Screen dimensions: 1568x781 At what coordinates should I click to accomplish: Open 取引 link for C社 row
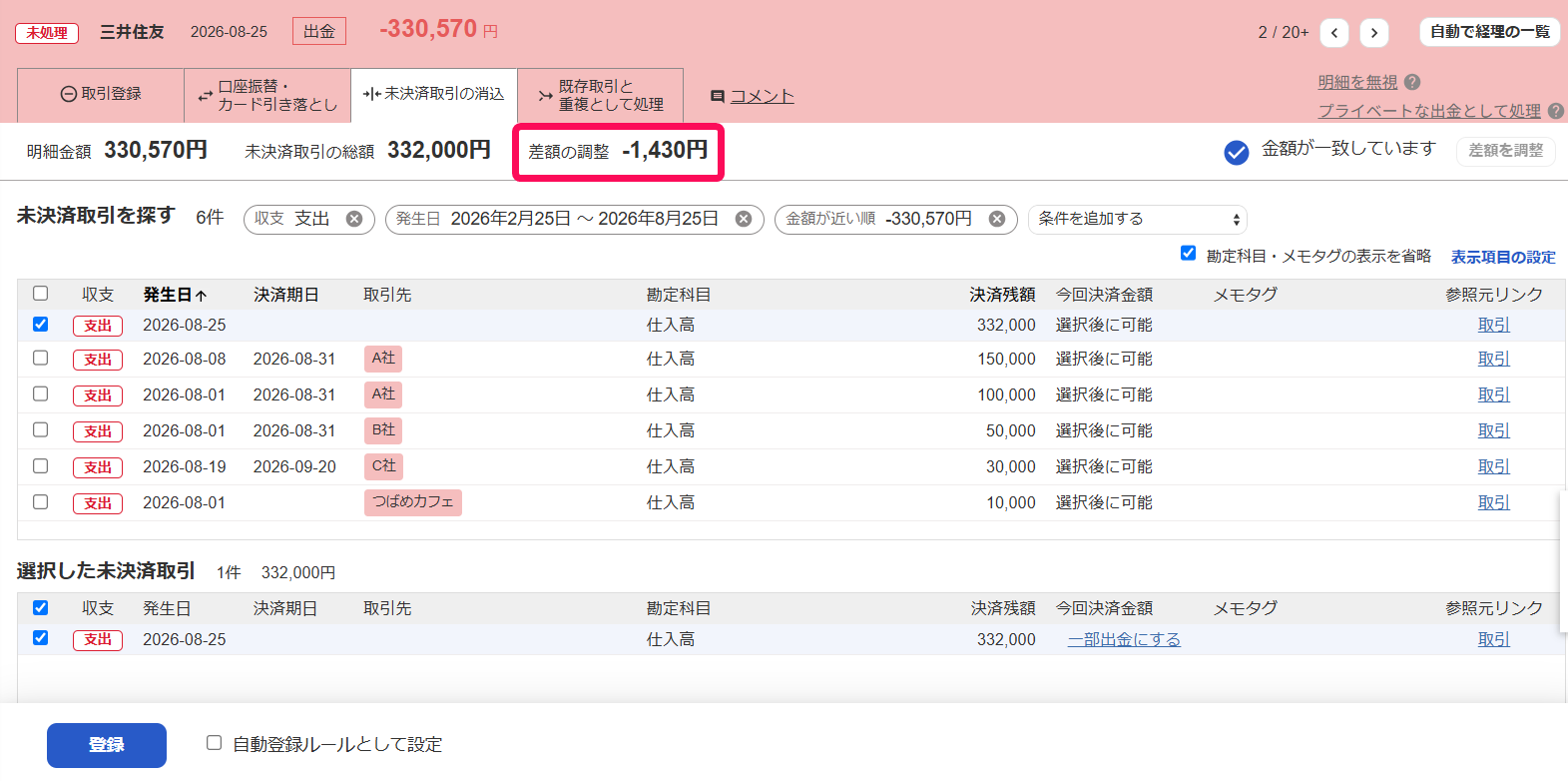1494,466
